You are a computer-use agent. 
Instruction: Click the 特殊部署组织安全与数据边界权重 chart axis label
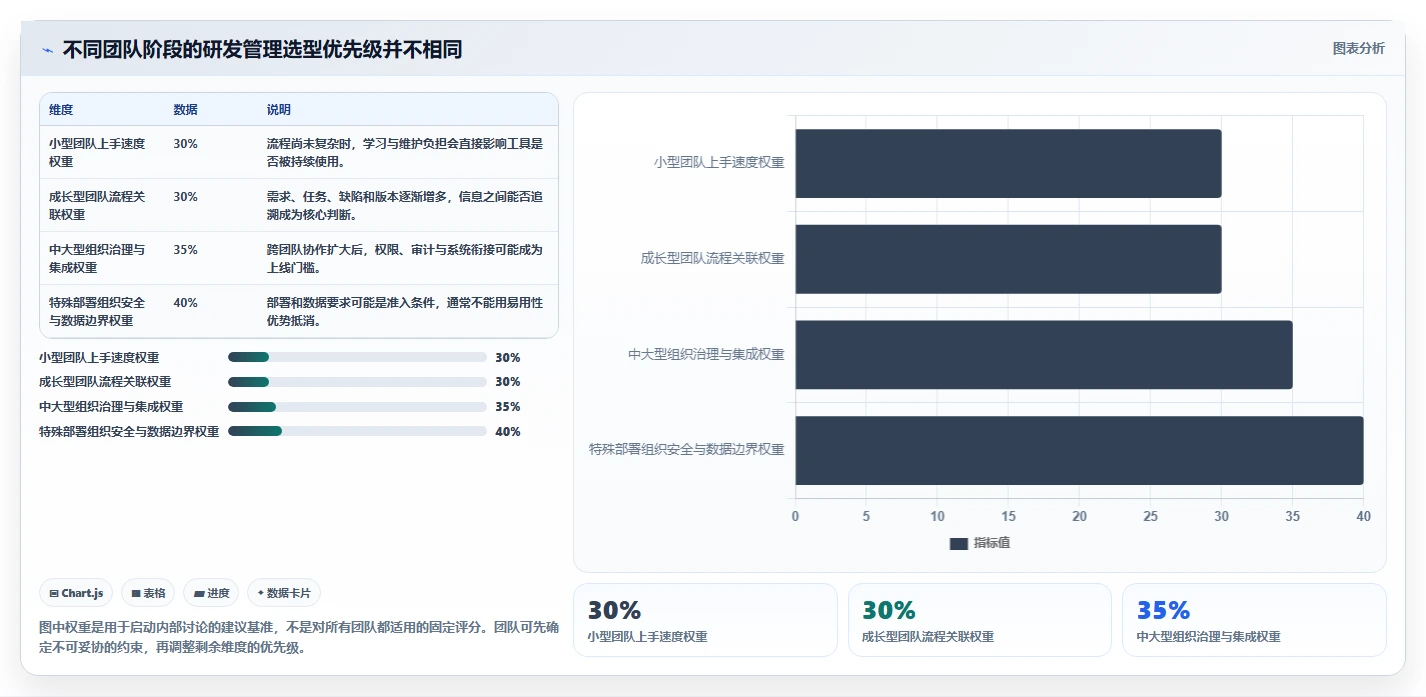[687, 450]
